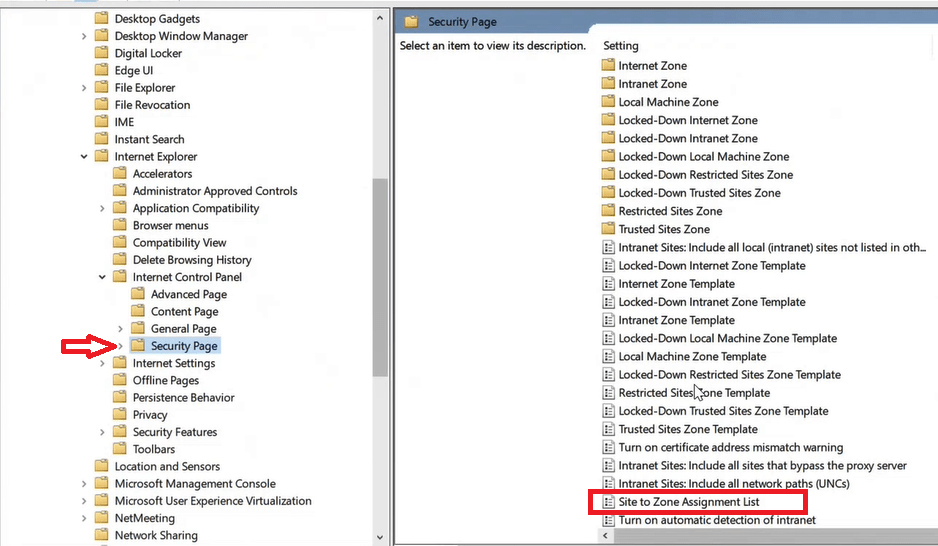Screen dimensions: 938x546
Task: Click the Restricted Sites Zone folder icon
Action: click(608, 211)
